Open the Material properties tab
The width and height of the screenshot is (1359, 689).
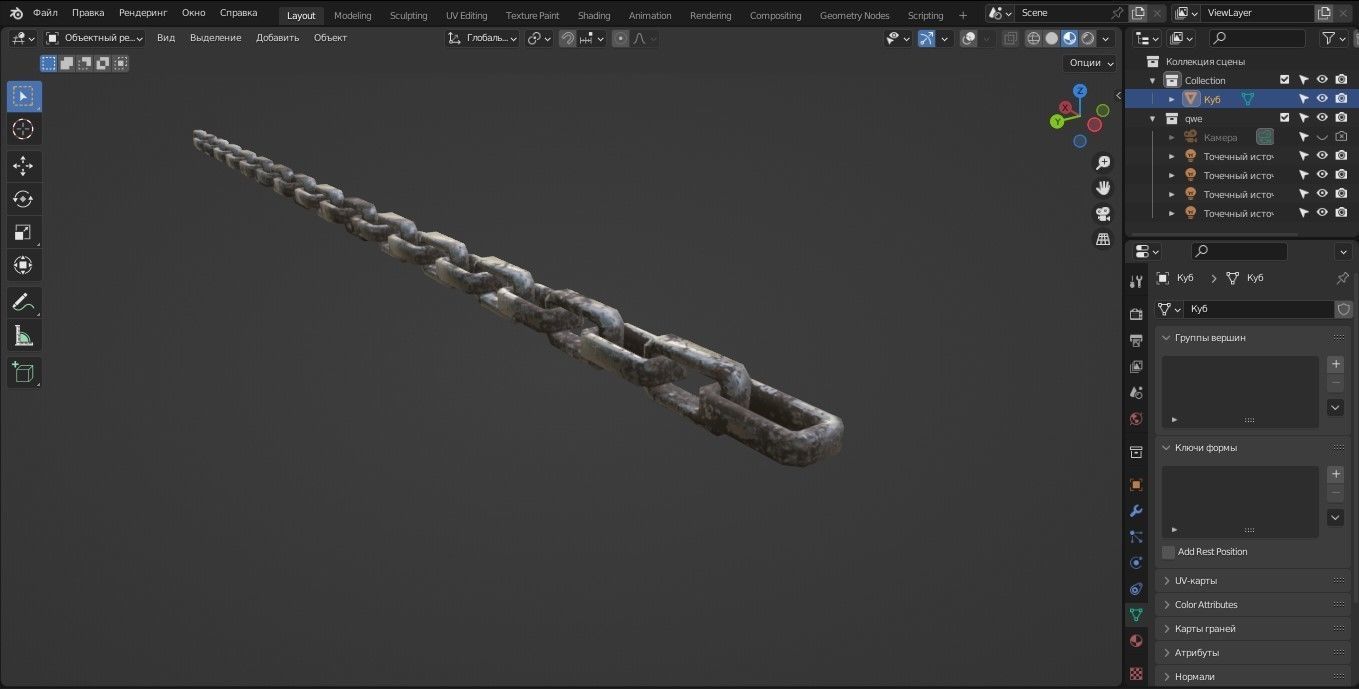pyautogui.click(x=1136, y=640)
